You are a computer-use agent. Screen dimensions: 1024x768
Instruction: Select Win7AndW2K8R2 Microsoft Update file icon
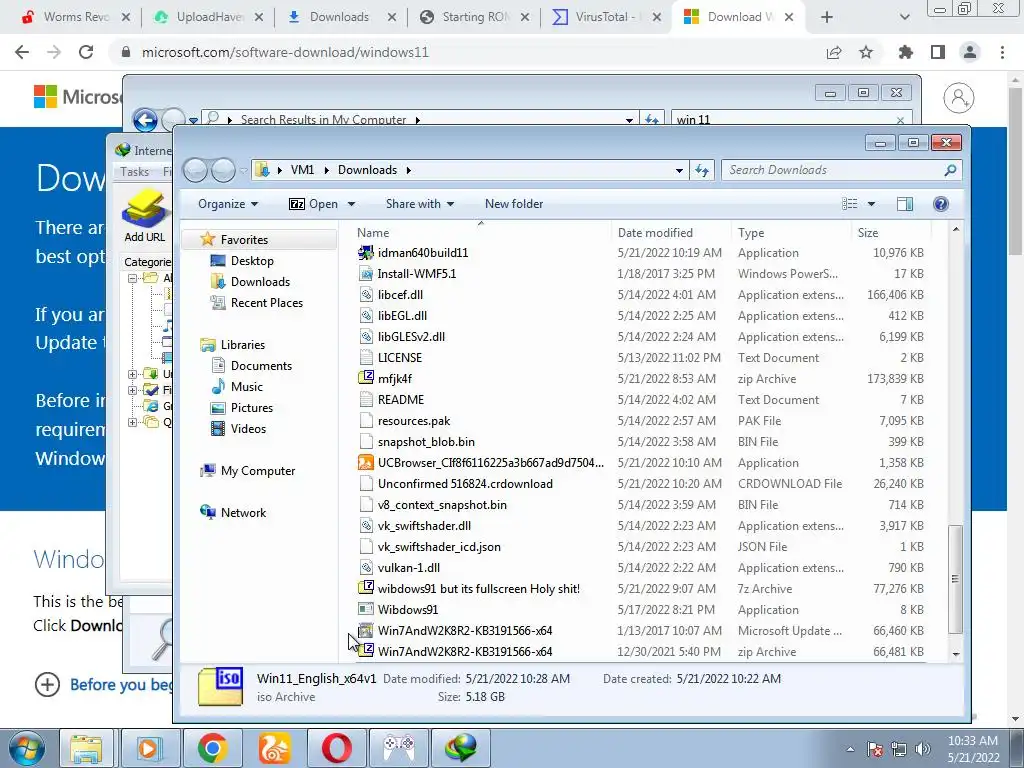366,630
